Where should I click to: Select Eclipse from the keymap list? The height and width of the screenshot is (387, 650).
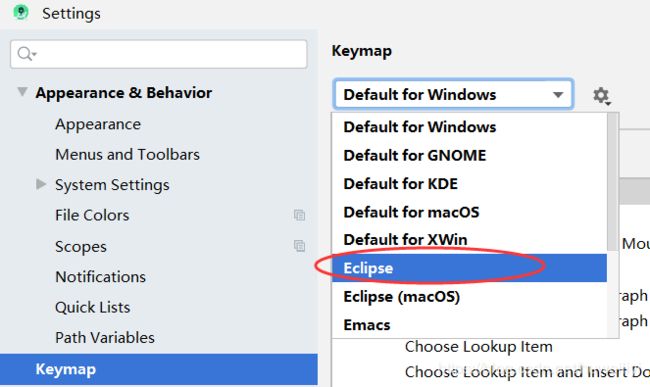(469, 268)
